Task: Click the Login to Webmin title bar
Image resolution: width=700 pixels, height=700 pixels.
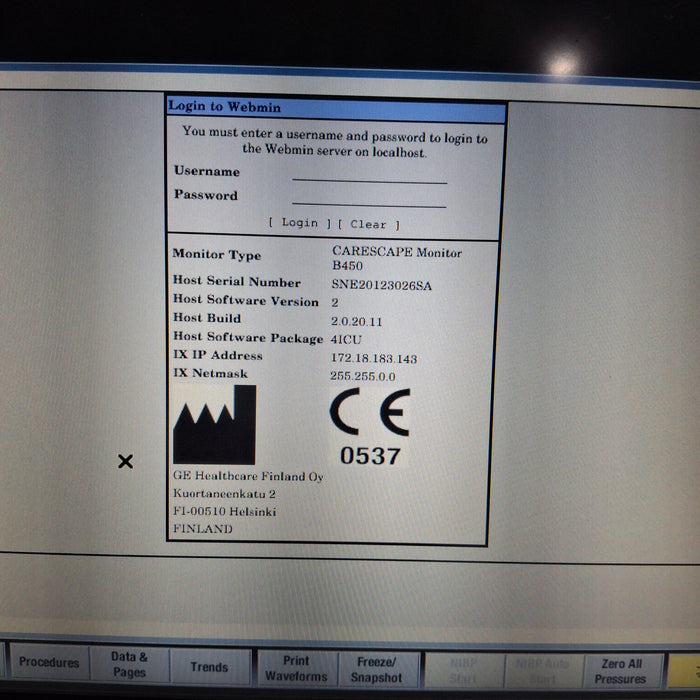Action: [336, 108]
